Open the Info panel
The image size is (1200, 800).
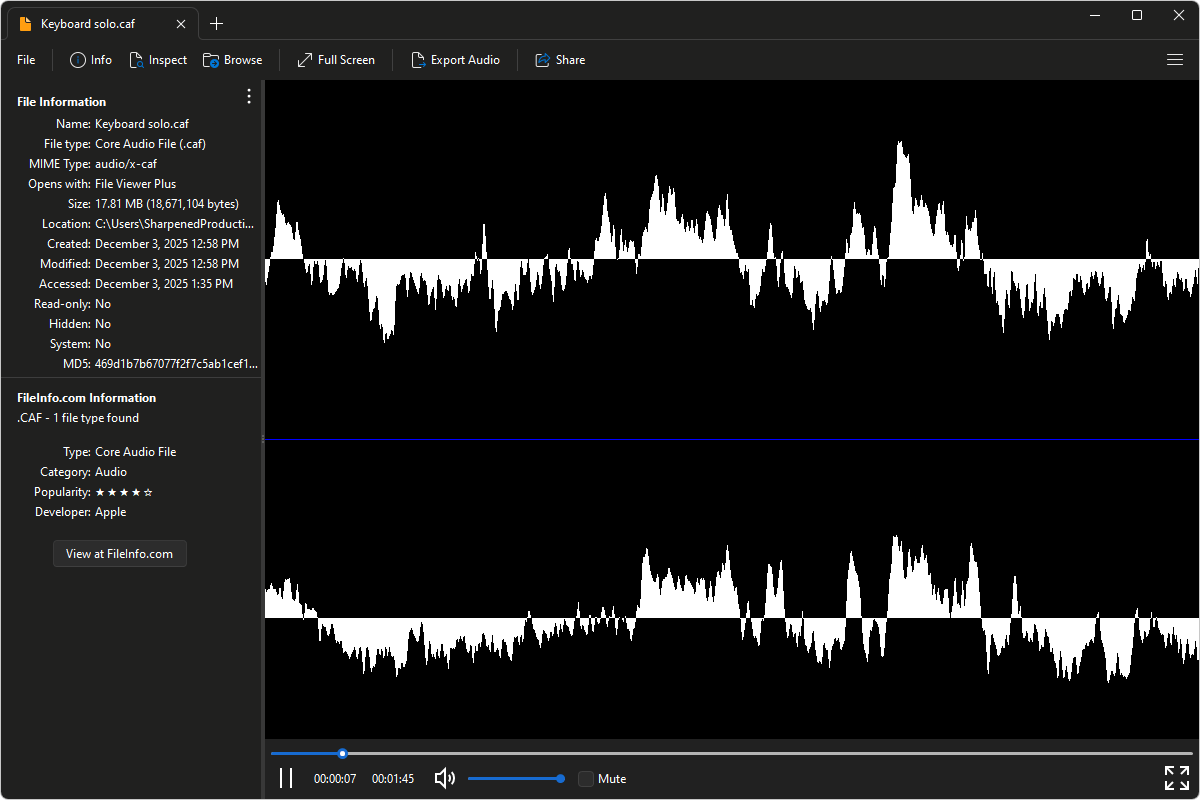(x=90, y=60)
